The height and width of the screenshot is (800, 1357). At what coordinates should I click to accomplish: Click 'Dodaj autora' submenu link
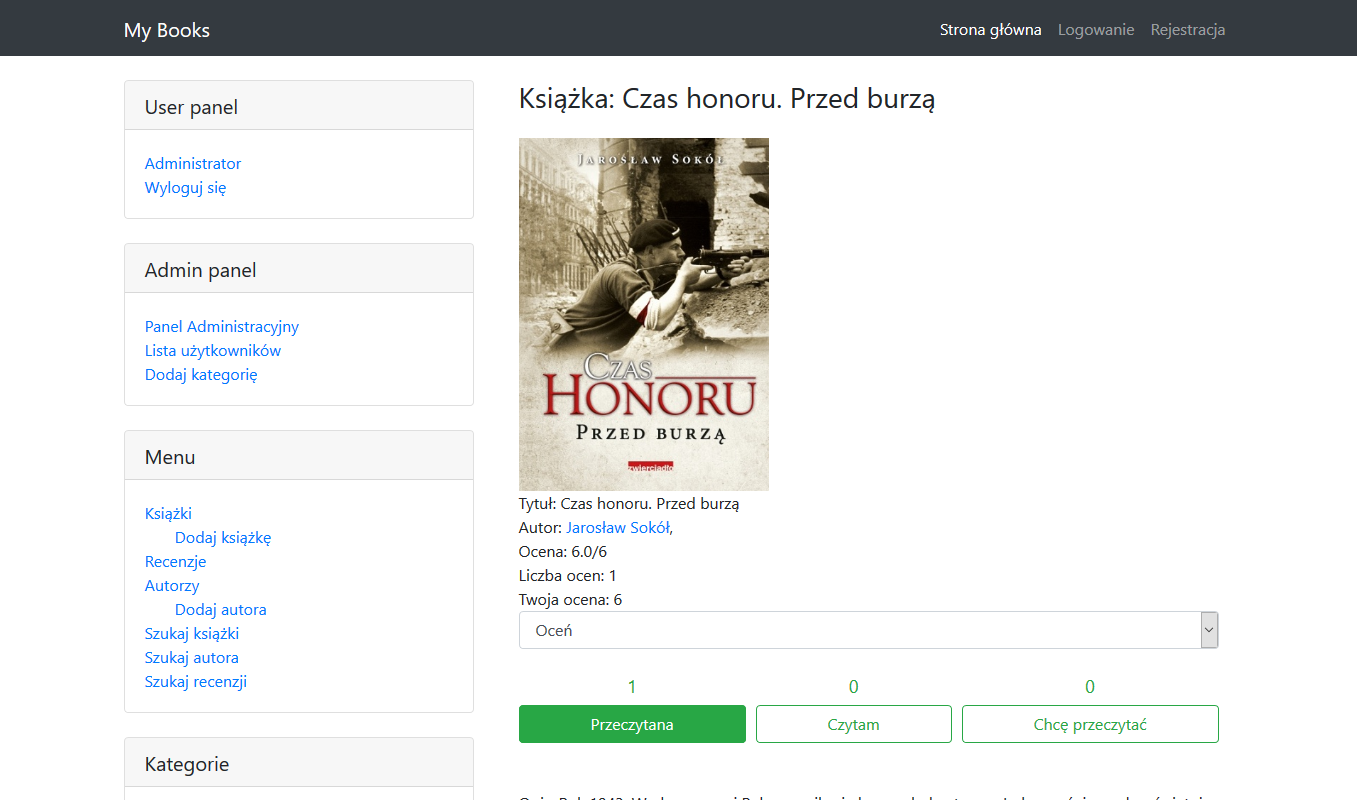tap(221, 610)
